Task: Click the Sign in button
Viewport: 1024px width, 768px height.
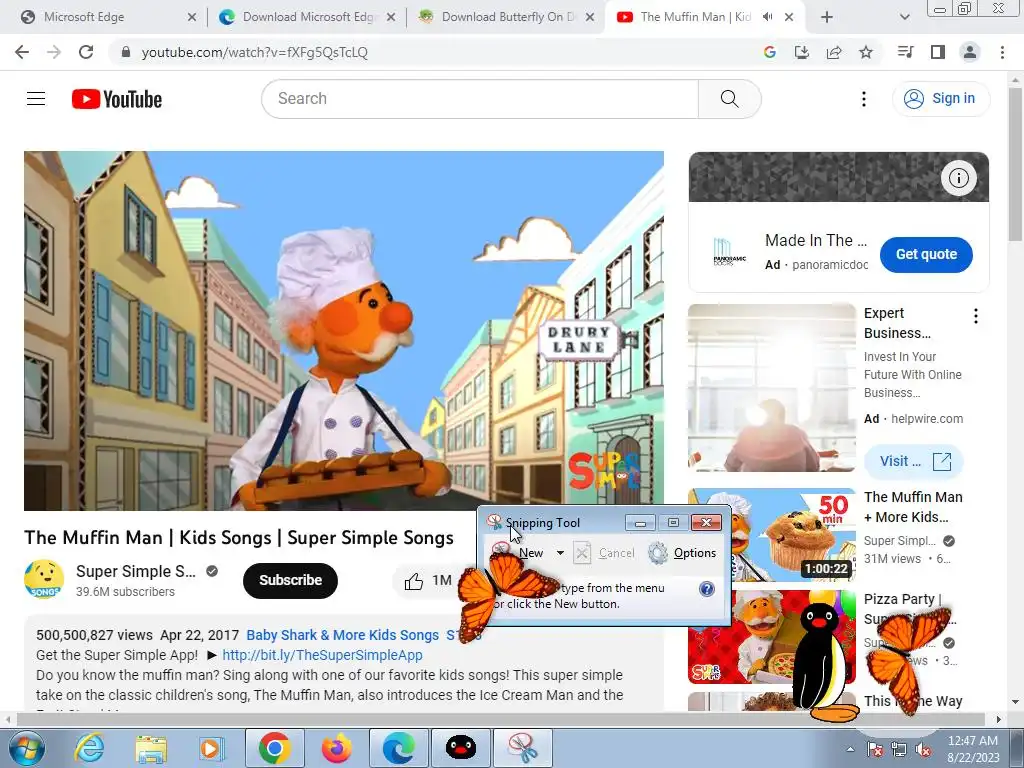Action: (941, 99)
